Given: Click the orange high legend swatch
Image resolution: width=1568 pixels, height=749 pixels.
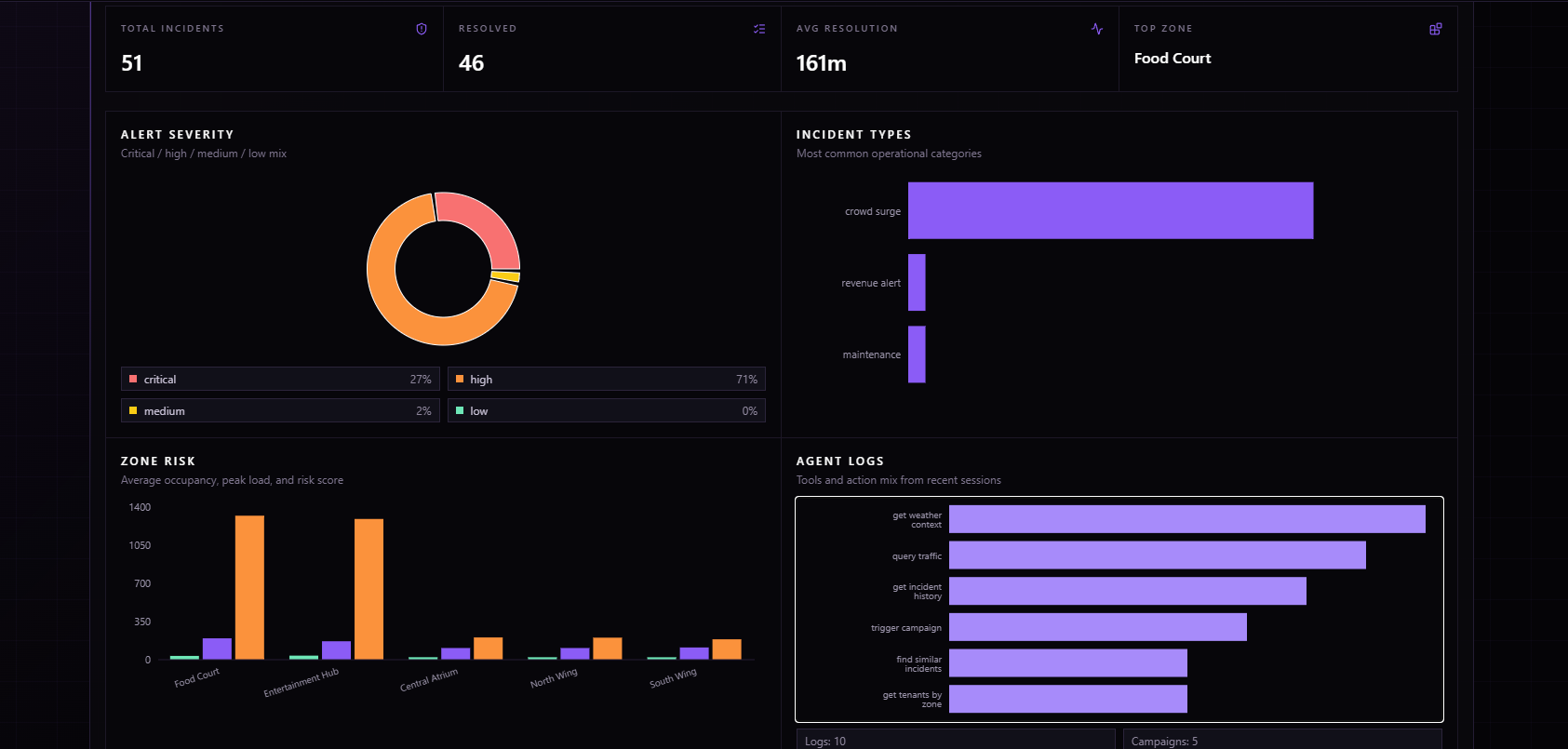Looking at the screenshot, I should click(460, 379).
